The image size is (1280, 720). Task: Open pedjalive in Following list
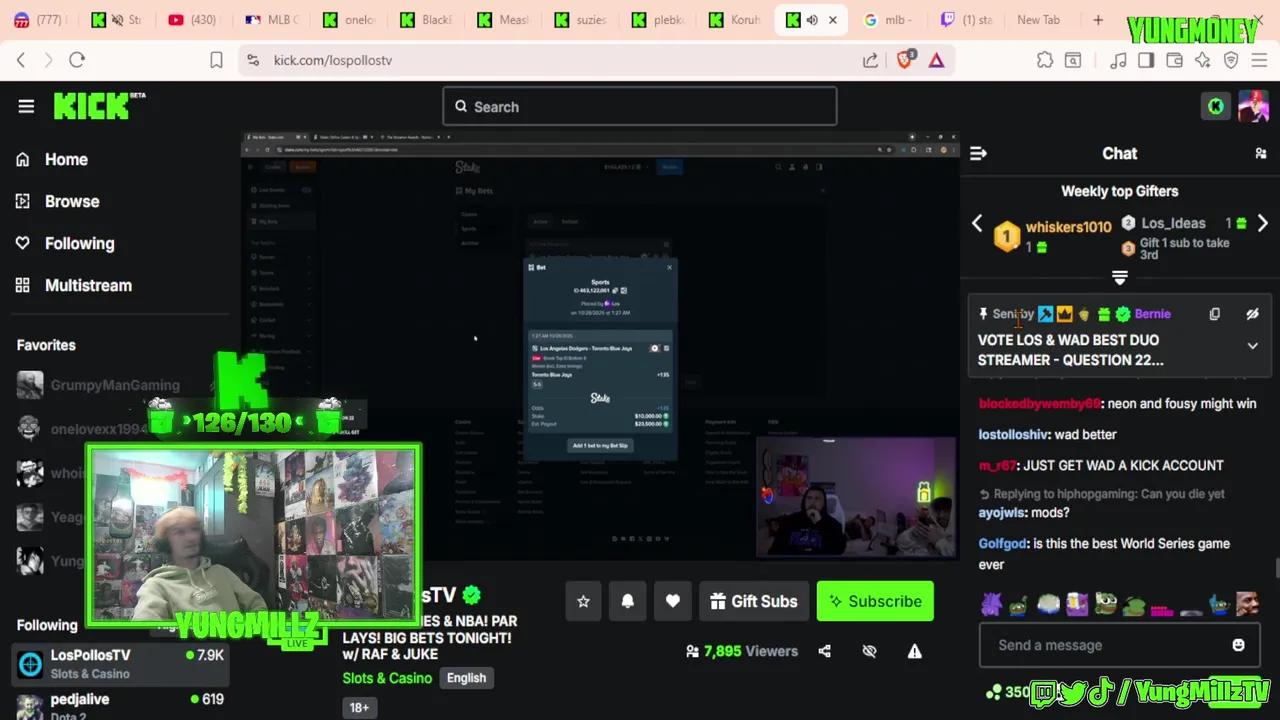click(x=120, y=706)
